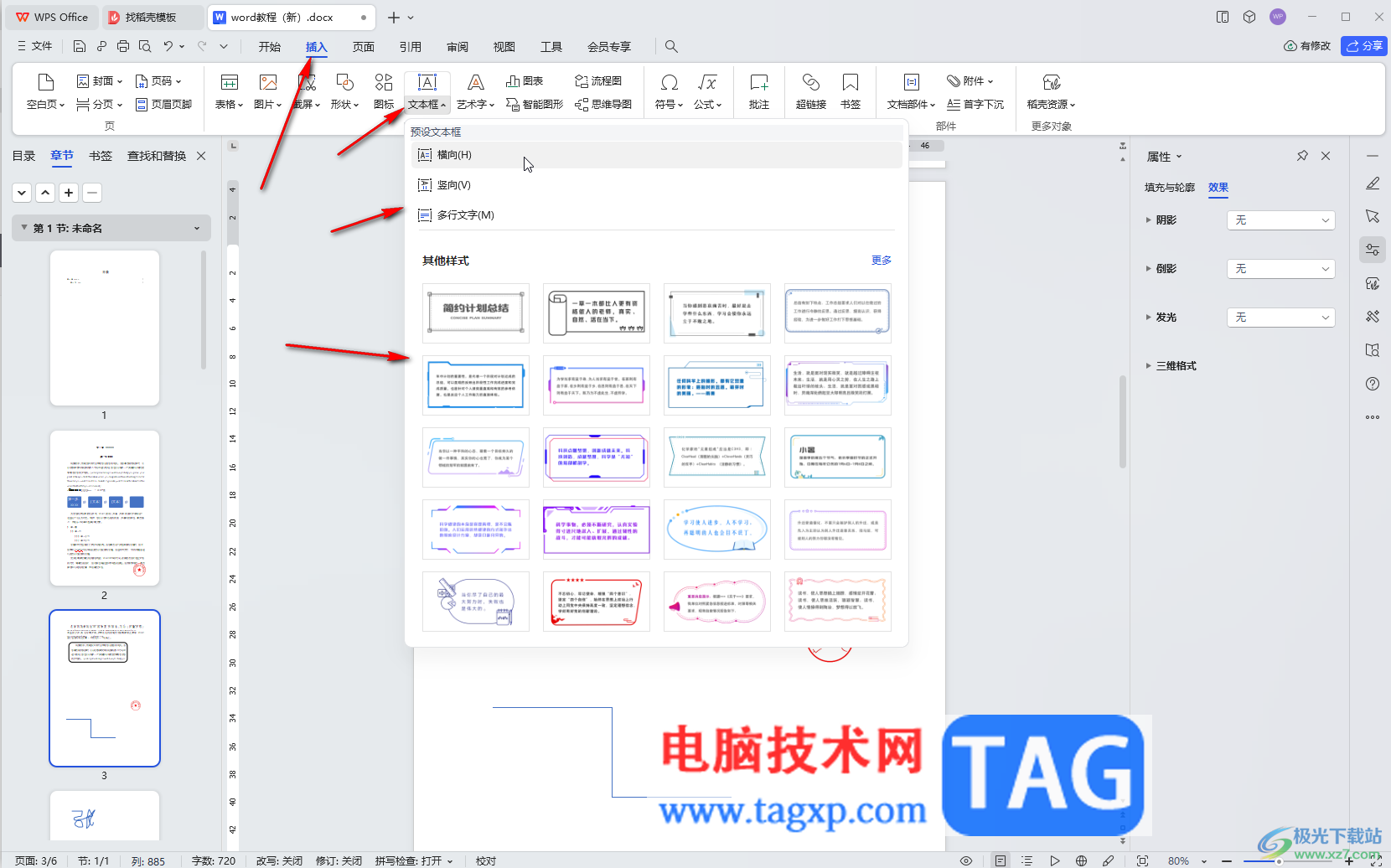Toggle eye protection mode icon in status bar
The image size is (1391, 868).
tap(966, 861)
